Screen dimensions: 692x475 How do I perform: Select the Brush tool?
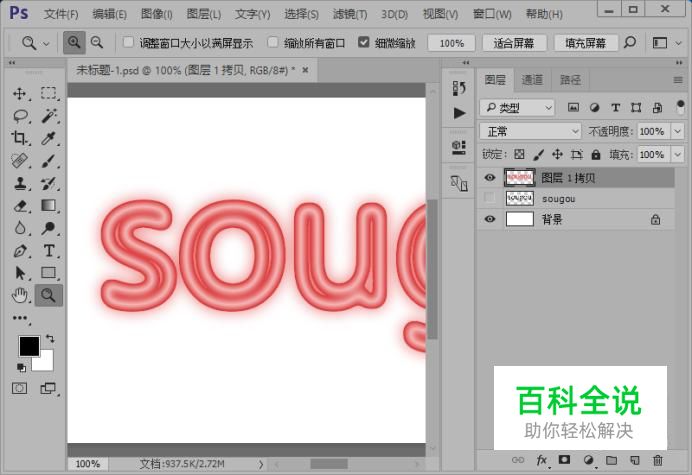tap(49, 161)
